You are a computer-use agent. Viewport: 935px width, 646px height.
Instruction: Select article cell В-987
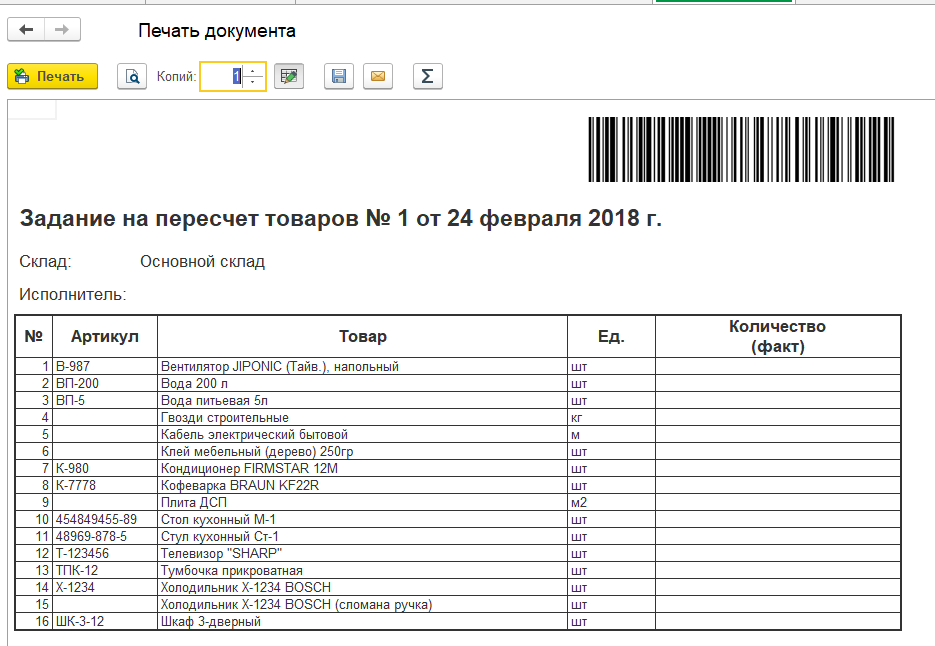[x=105, y=366]
